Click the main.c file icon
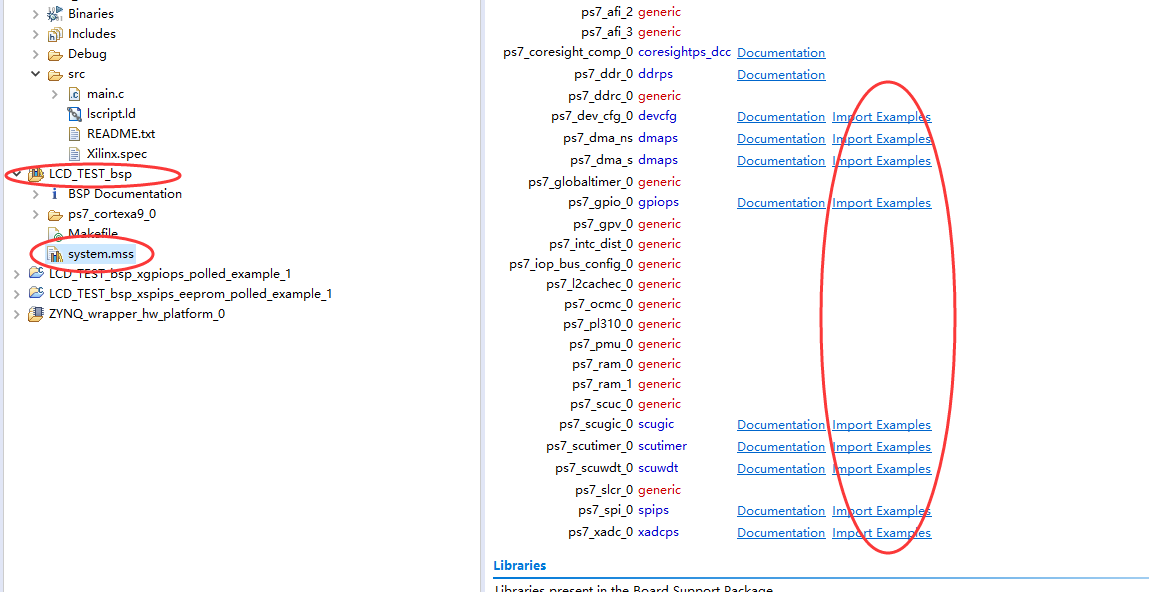Viewport: 1149px width, 592px height. coord(75,94)
